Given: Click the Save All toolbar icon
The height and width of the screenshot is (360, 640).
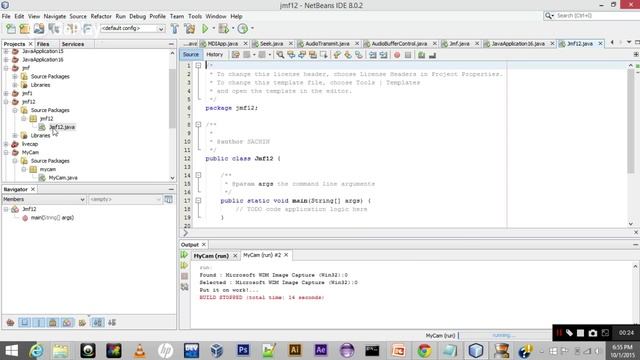Looking at the screenshot, I should pos(53,29).
